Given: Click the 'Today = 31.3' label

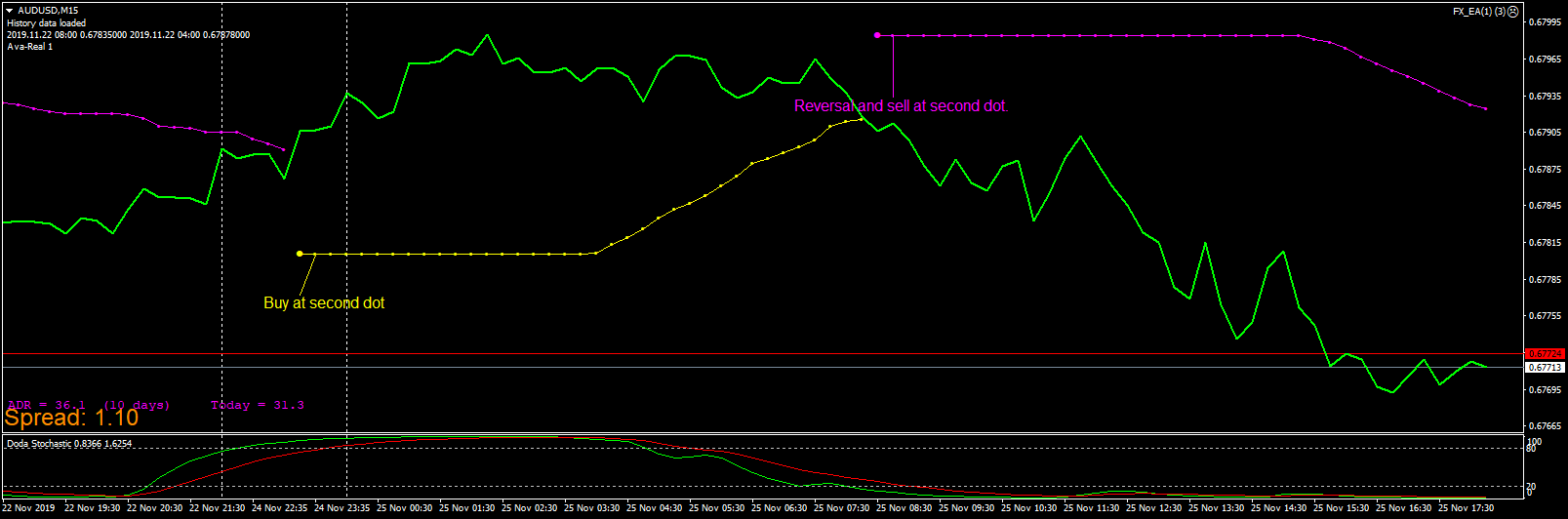Looking at the screenshot, I should coord(258,405).
